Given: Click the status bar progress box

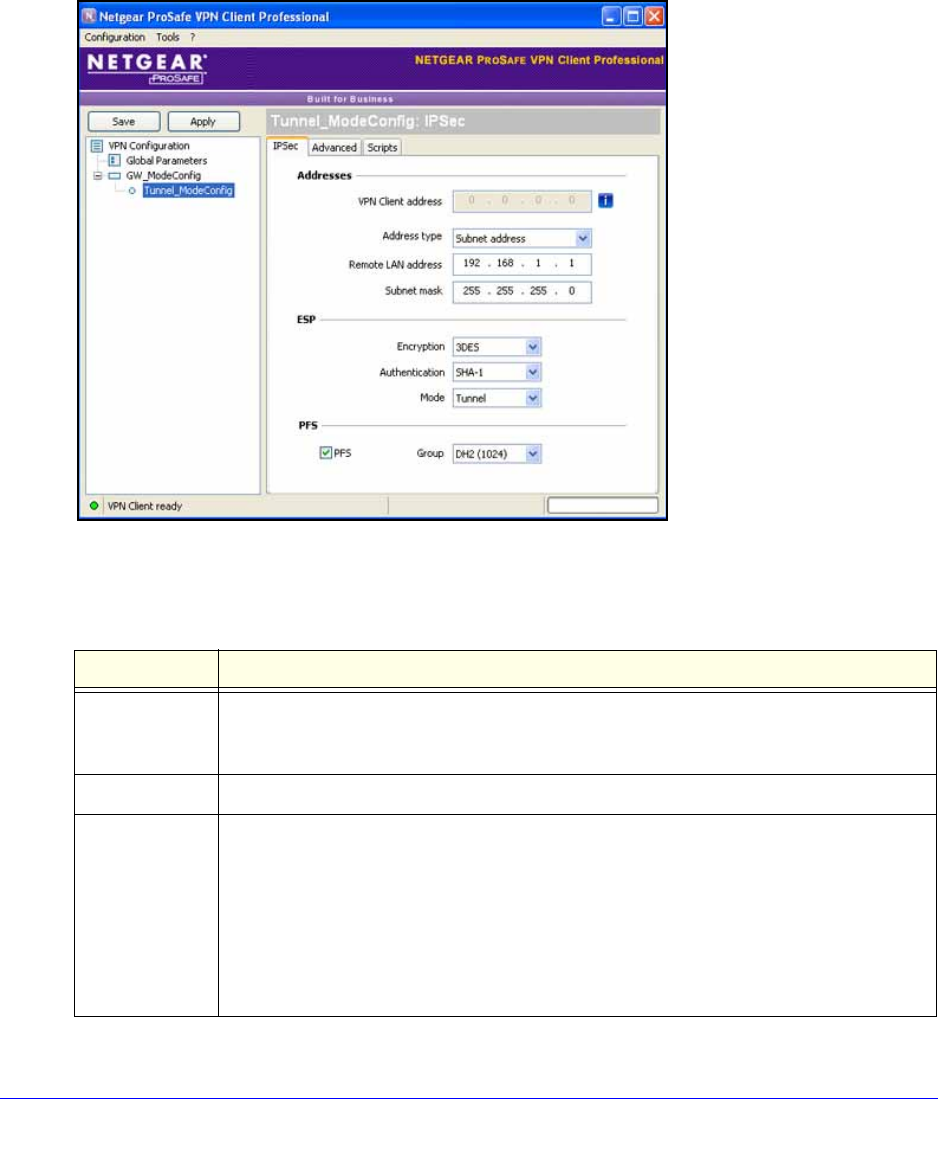Looking at the screenshot, I should coord(603,506).
